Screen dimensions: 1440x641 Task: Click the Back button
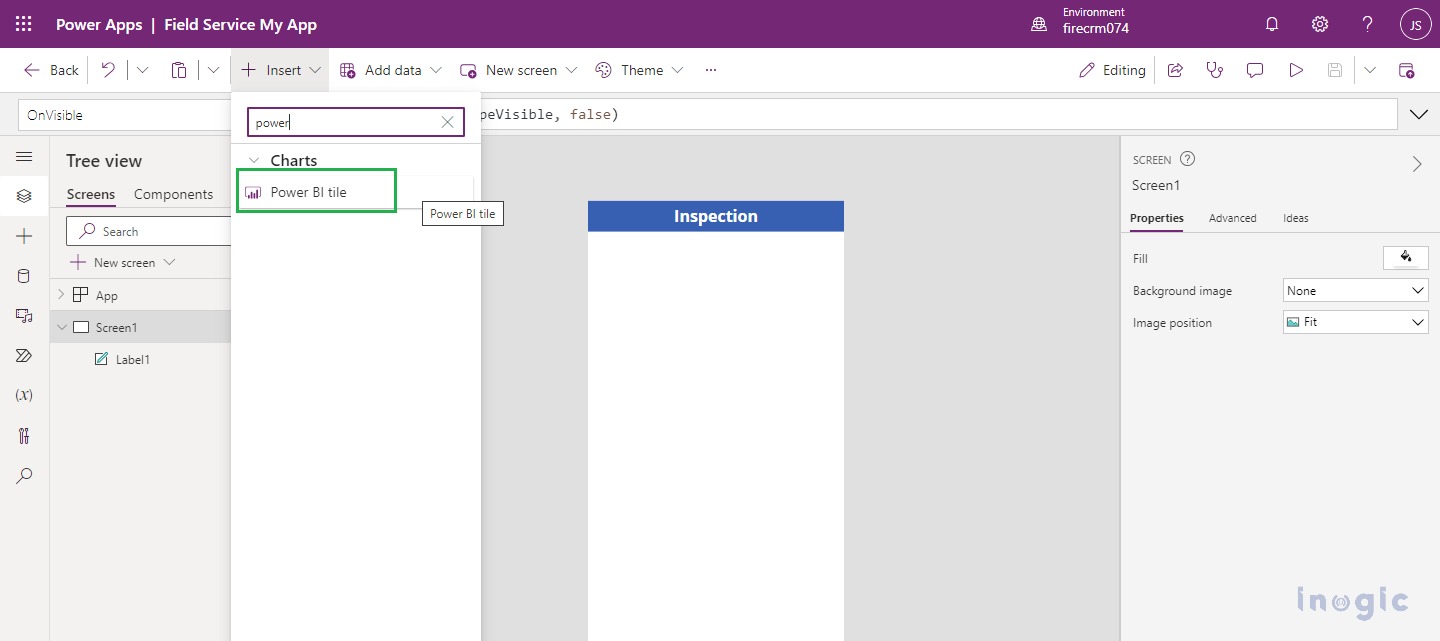(x=51, y=70)
